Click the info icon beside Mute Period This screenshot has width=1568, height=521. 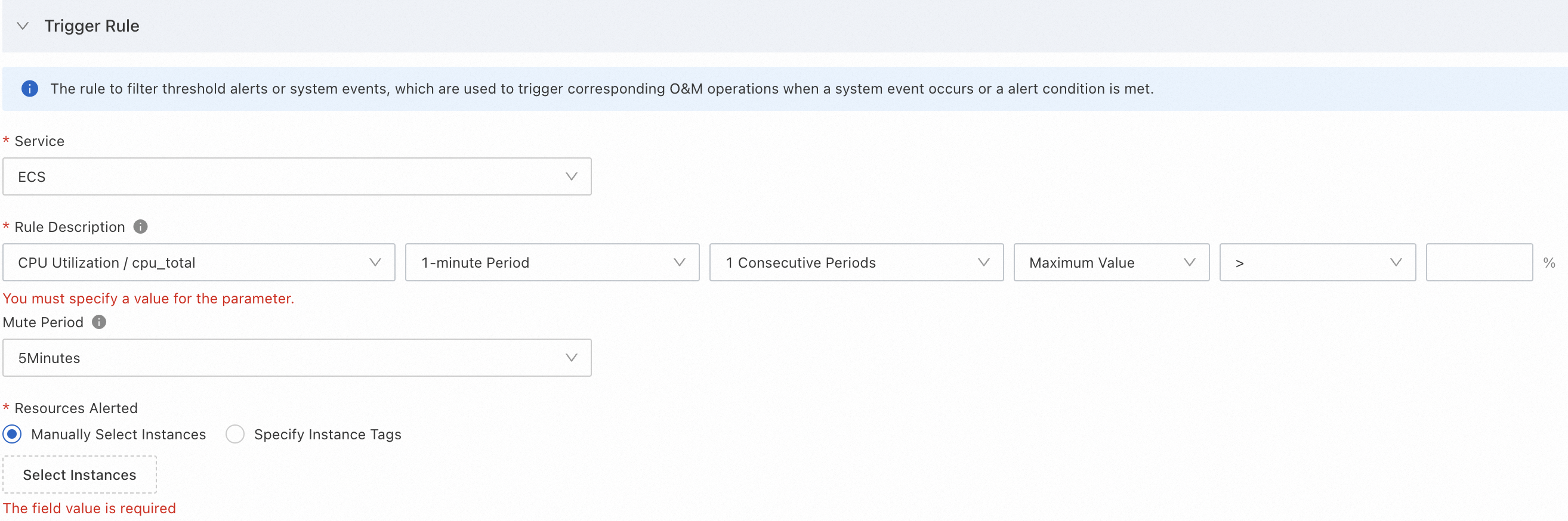coord(99,322)
